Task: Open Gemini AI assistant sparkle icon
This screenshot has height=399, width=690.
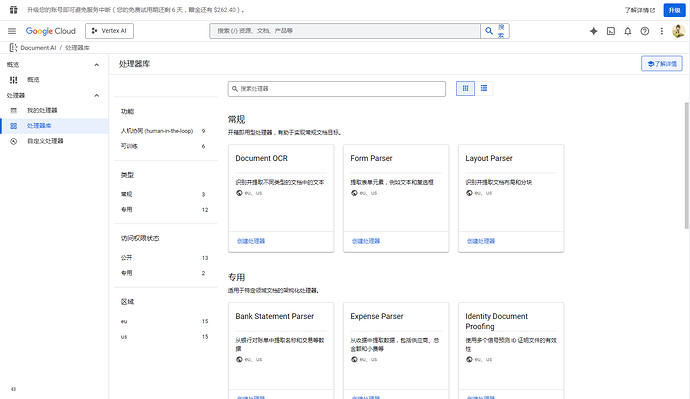Action: (x=594, y=31)
